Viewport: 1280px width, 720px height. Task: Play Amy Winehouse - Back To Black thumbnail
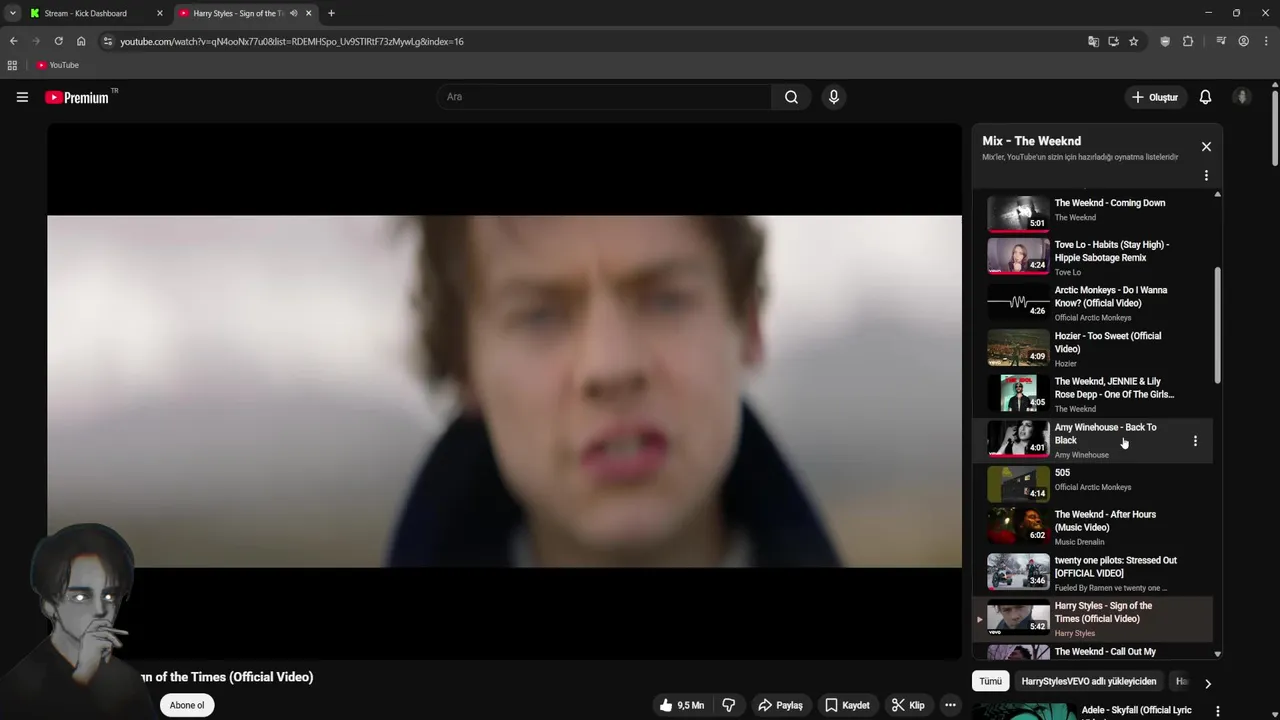click(1018, 438)
